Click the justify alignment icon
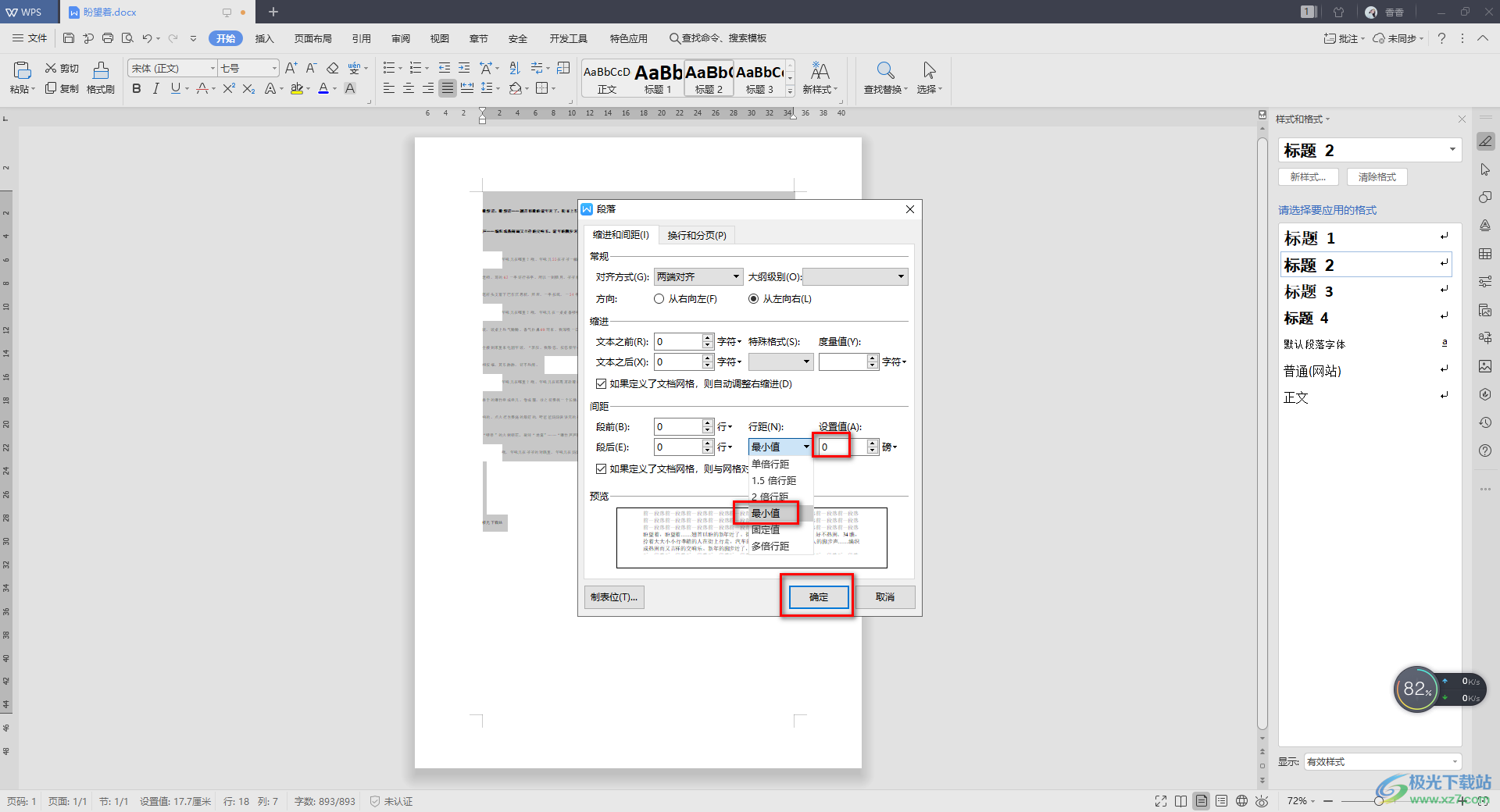 pos(447,89)
